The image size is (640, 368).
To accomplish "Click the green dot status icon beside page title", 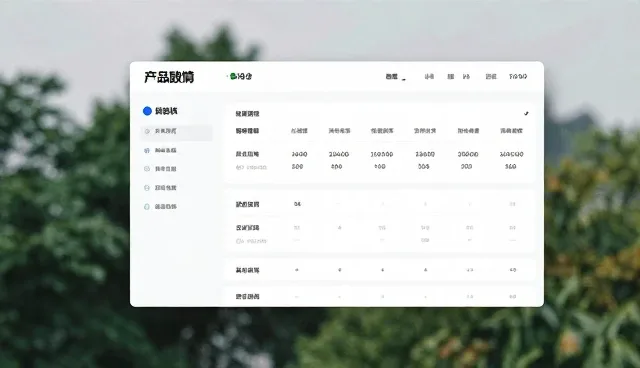I will (233, 76).
